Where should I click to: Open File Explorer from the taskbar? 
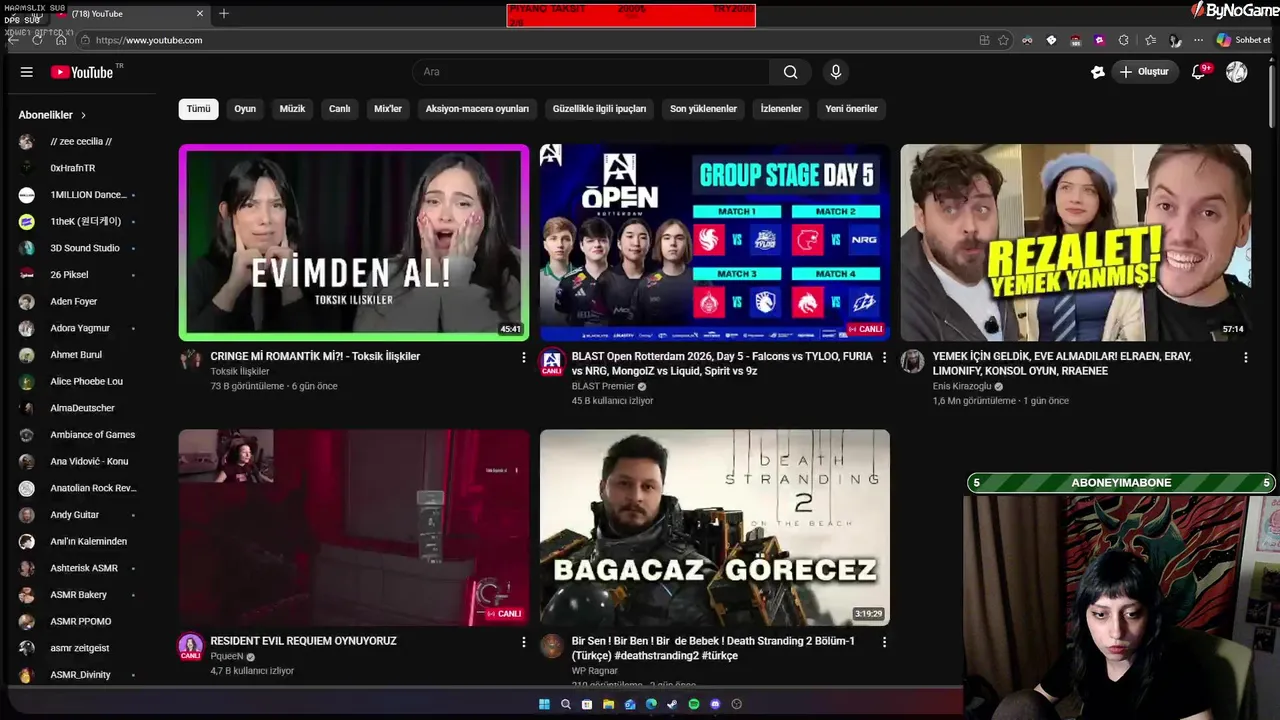608,704
